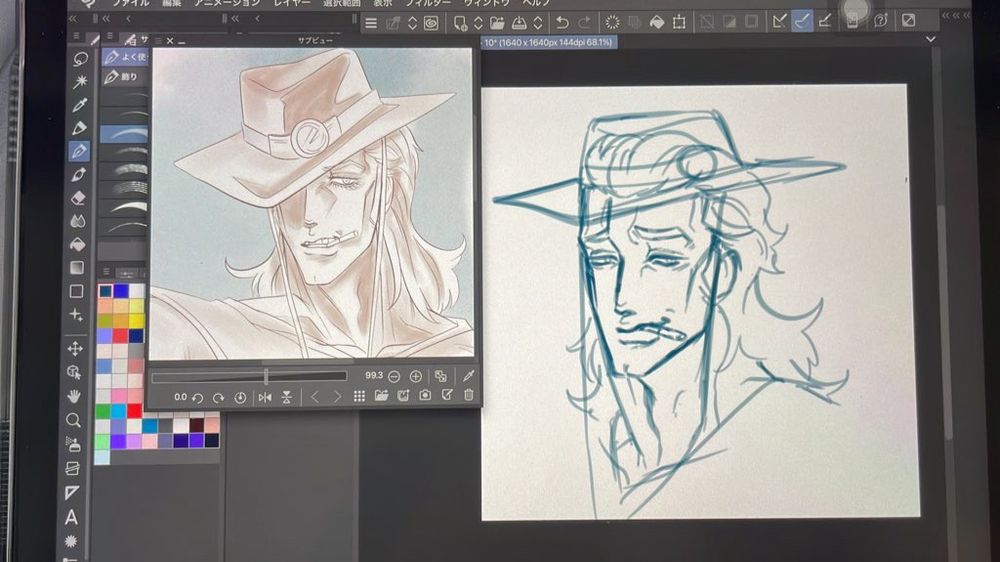Toggle the Sub View eyedropper auto-switch

(468, 376)
